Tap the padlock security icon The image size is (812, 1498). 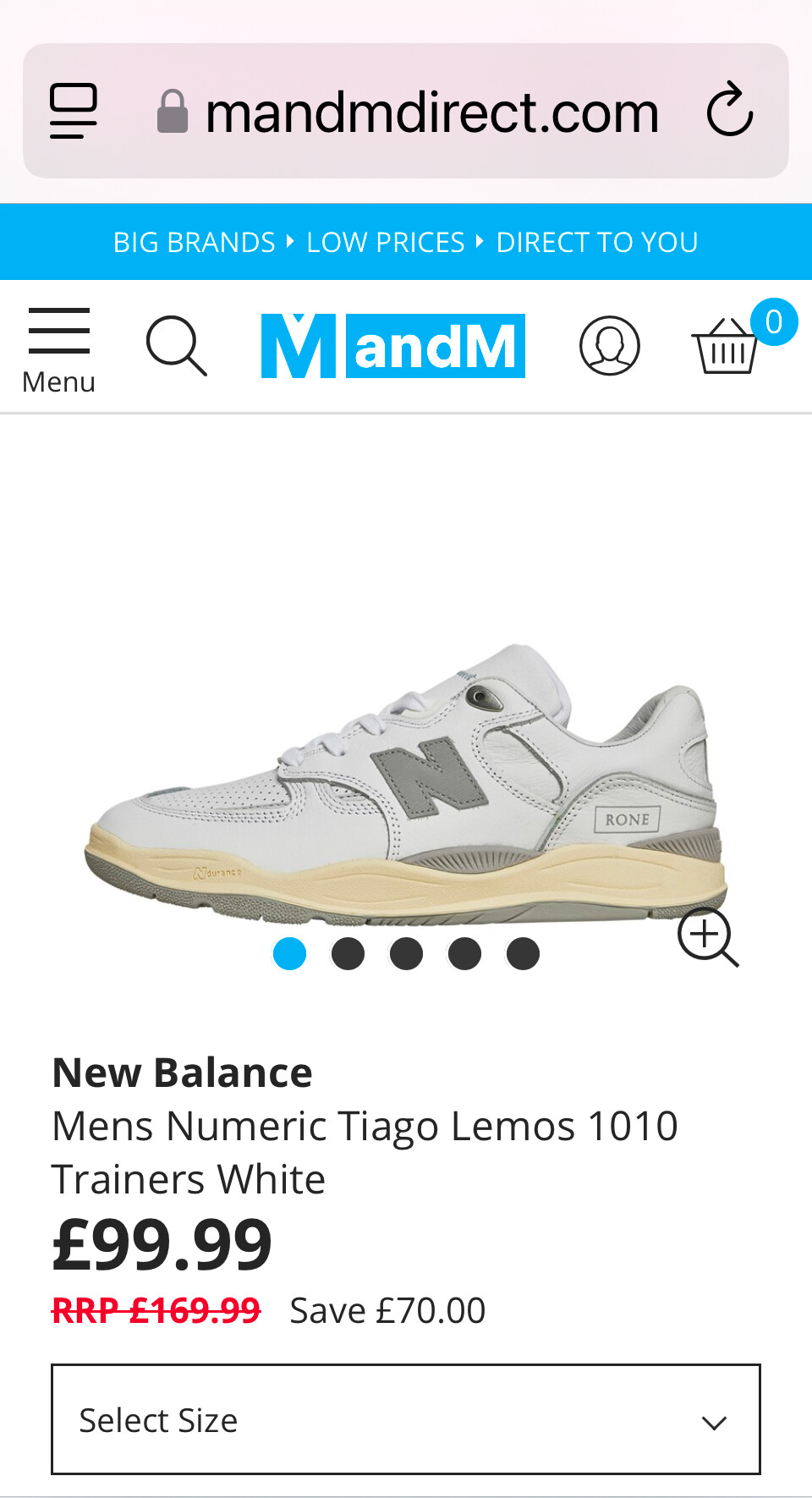pos(173,112)
